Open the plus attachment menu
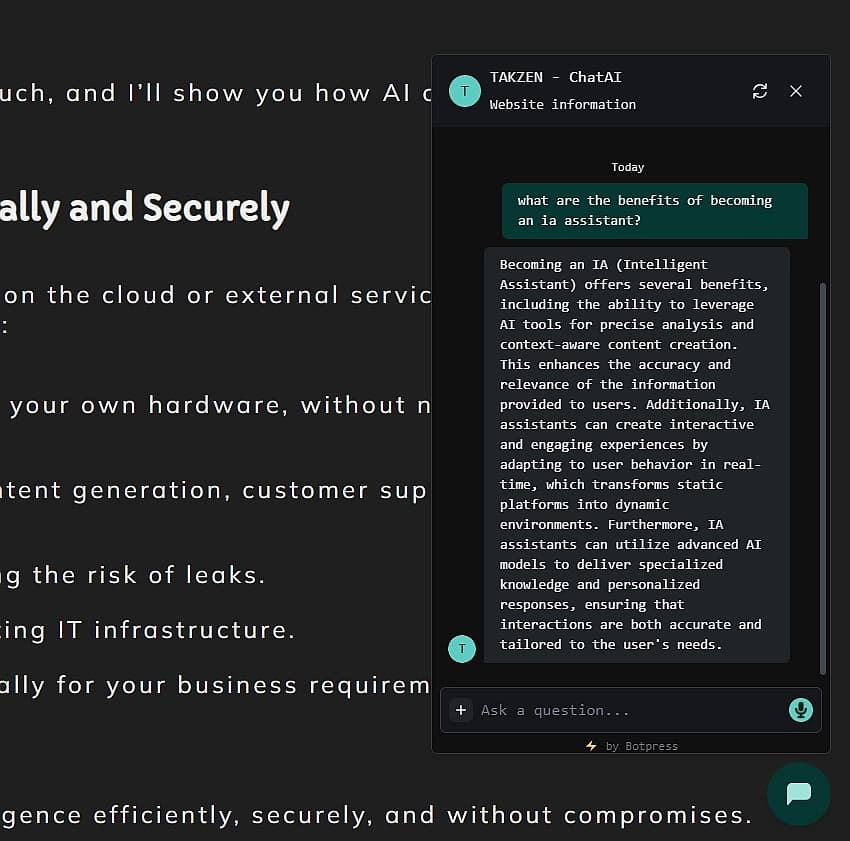The width and height of the screenshot is (850, 841). (x=461, y=710)
